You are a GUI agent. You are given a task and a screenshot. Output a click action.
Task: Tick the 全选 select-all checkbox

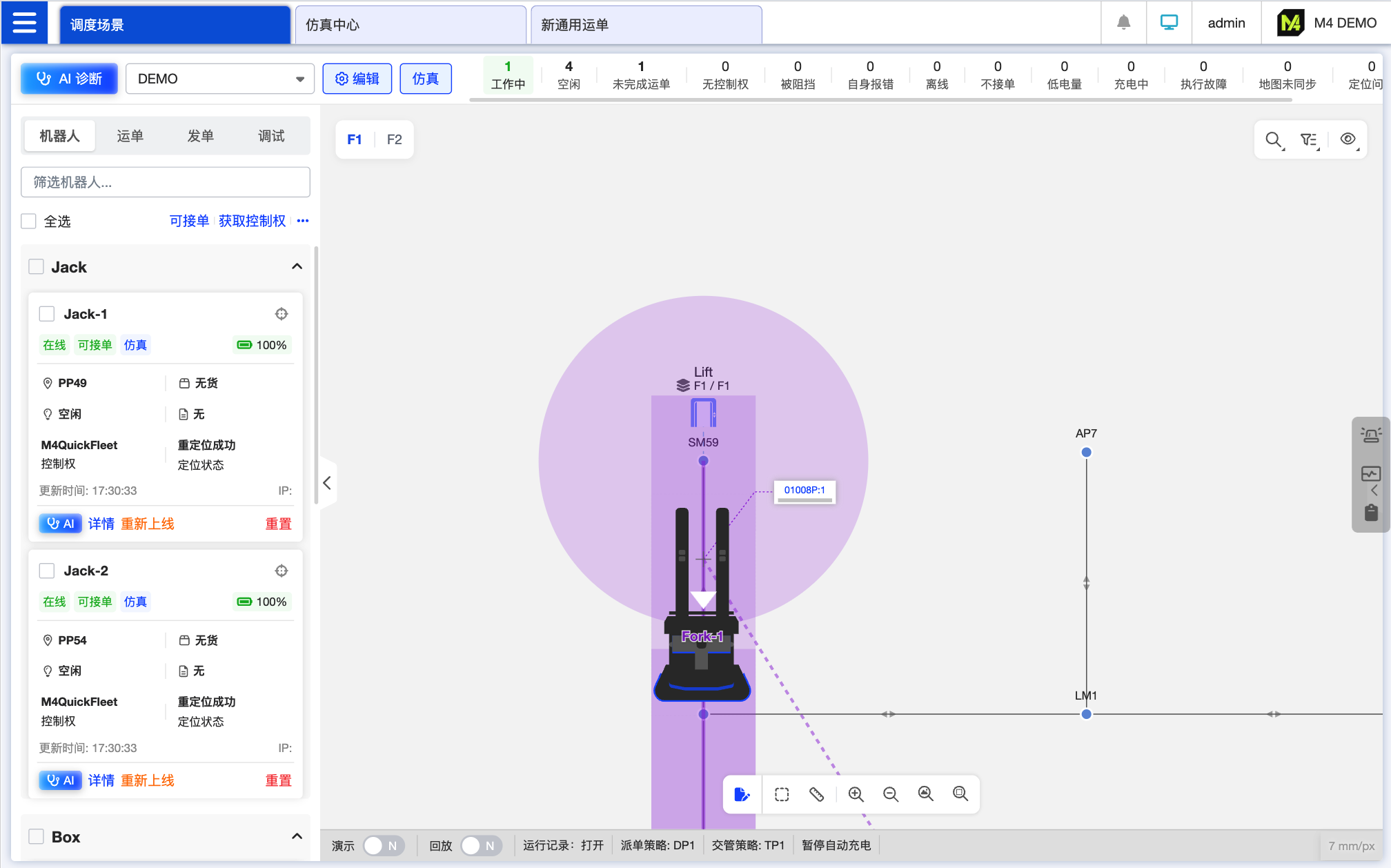(28, 221)
